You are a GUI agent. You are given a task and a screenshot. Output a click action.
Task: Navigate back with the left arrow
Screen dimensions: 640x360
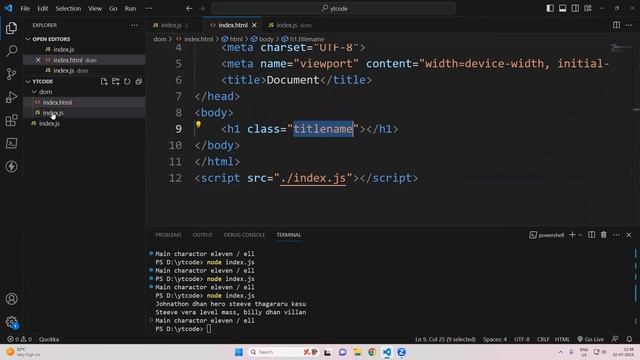(x=189, y=8)
